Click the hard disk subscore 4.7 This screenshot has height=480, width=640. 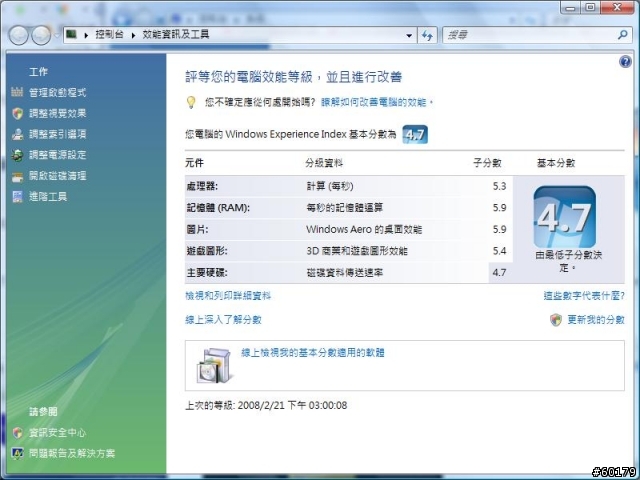[499, 273]
